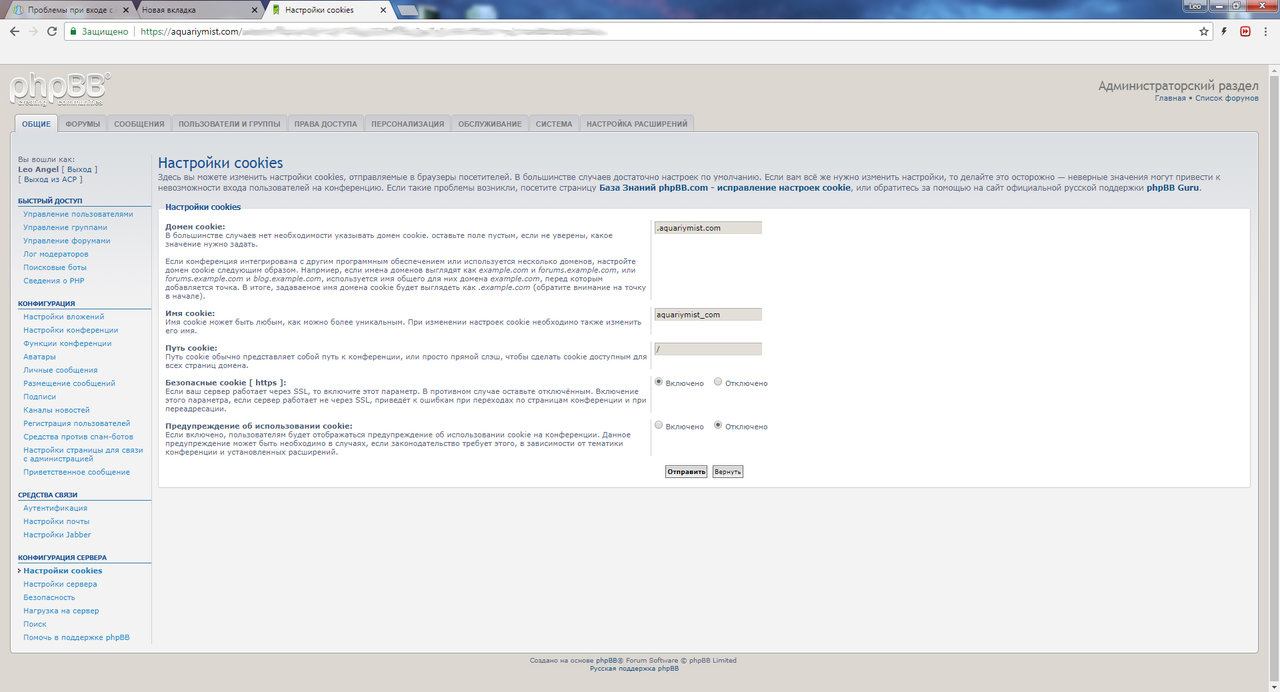Open a new browser tab

(x=408, y=10)
